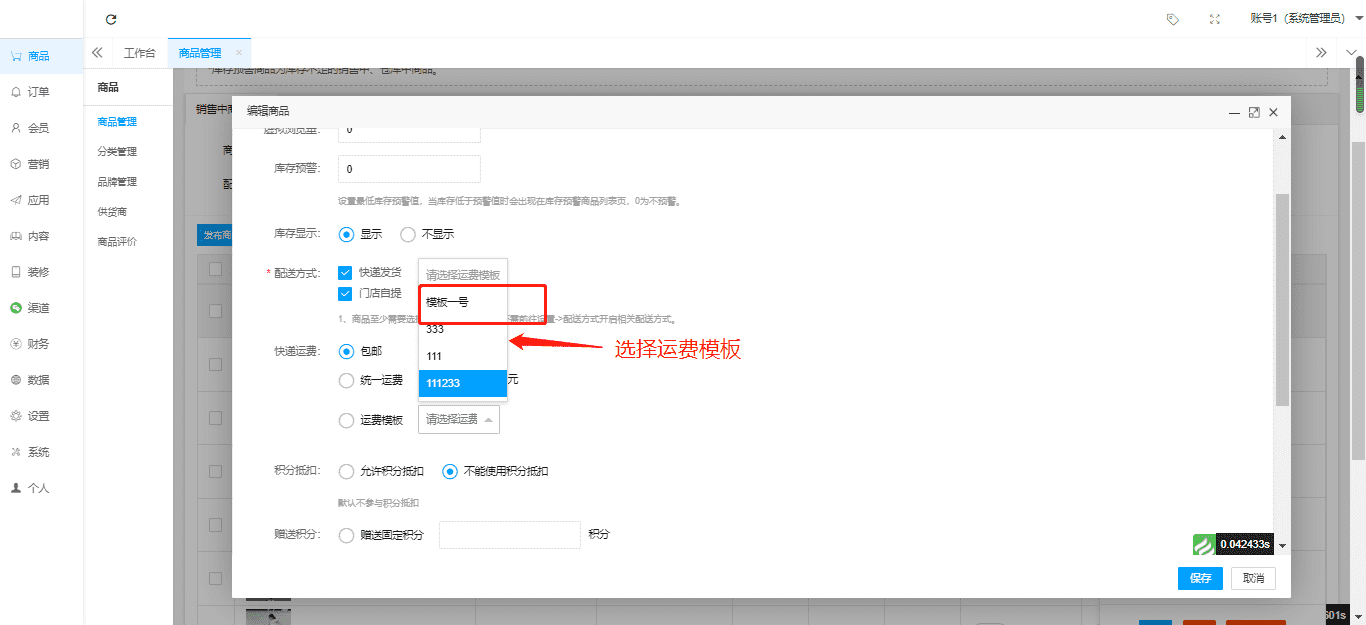
Task: Expand 账号1 account dropdown menu
Action: [x=1306, y=19]
